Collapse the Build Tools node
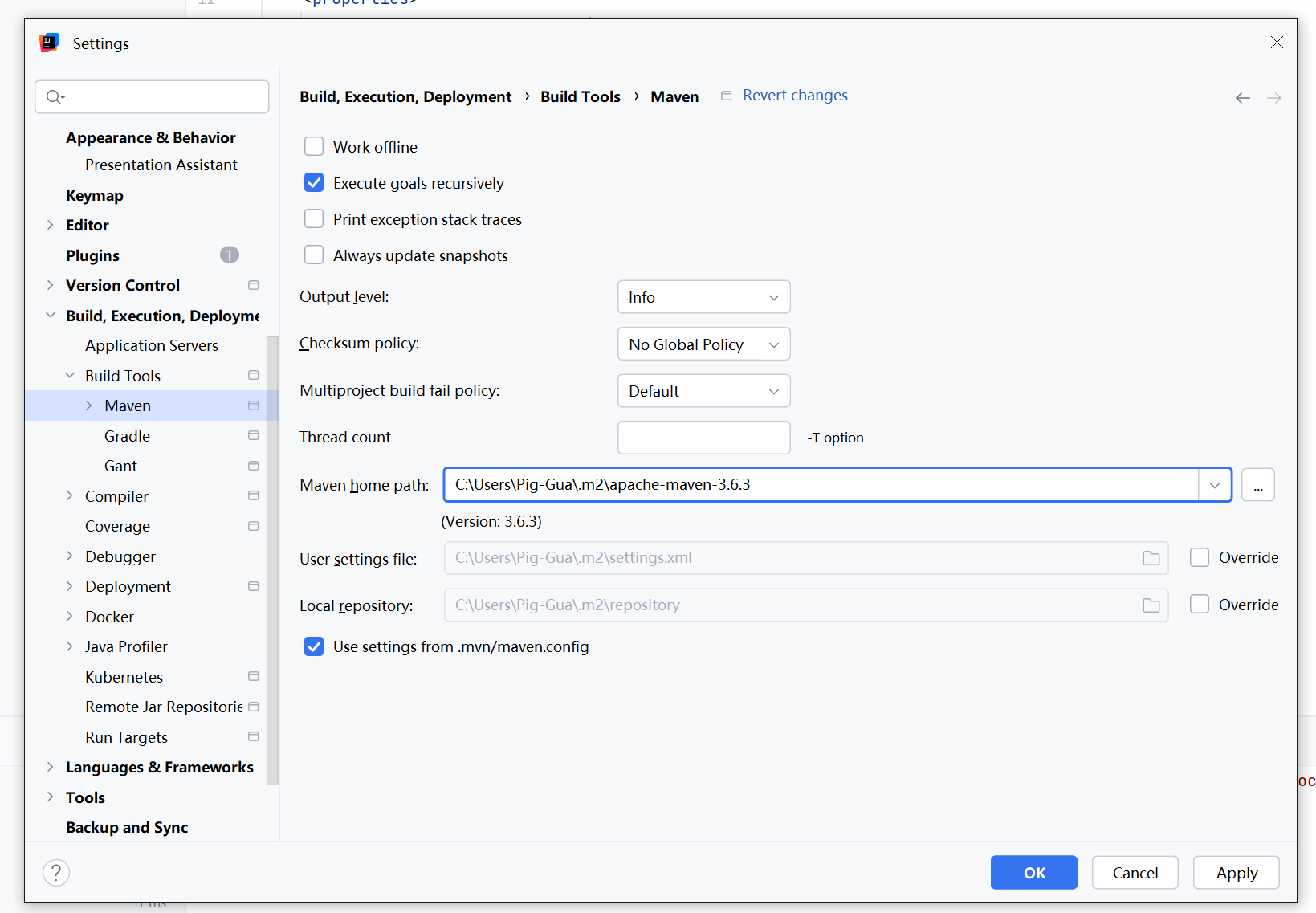This screenshot has width=1316, height=913. point(70,375)
